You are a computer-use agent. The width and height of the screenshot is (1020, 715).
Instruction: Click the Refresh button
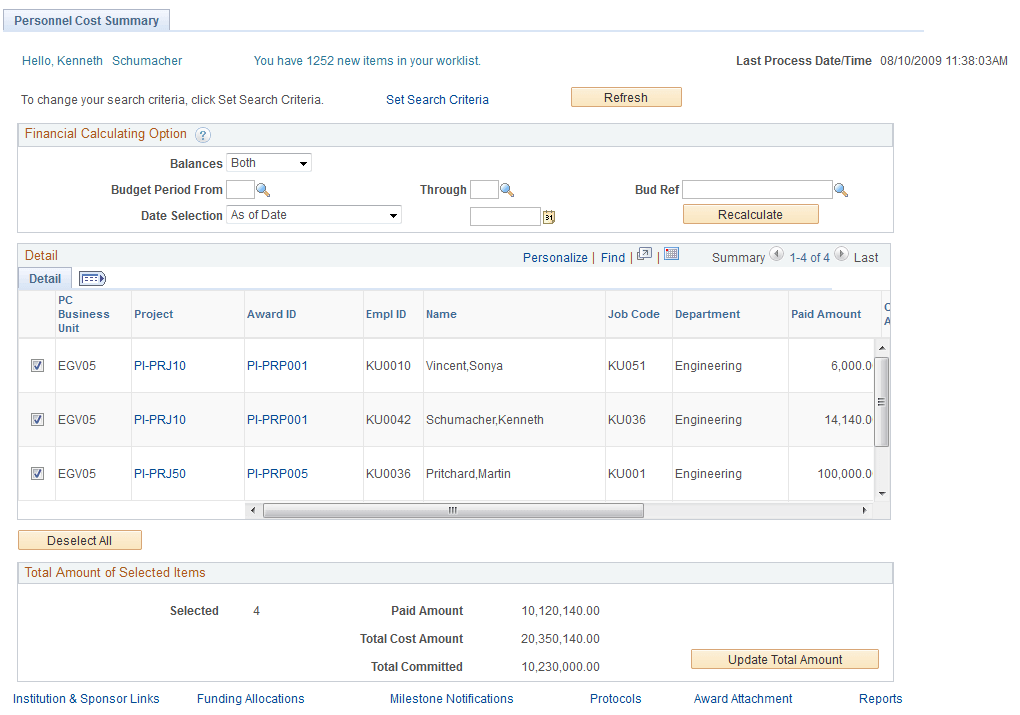(626, 97)
